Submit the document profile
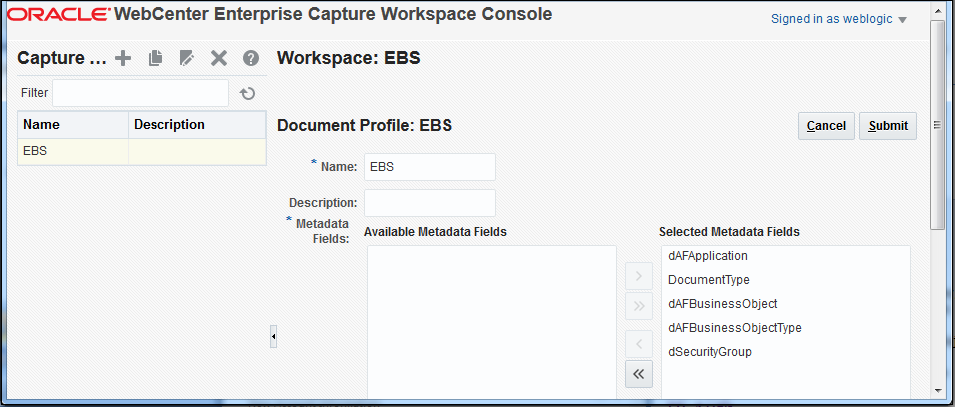Viewport: 955px width, 407px height. pos(888,126)
